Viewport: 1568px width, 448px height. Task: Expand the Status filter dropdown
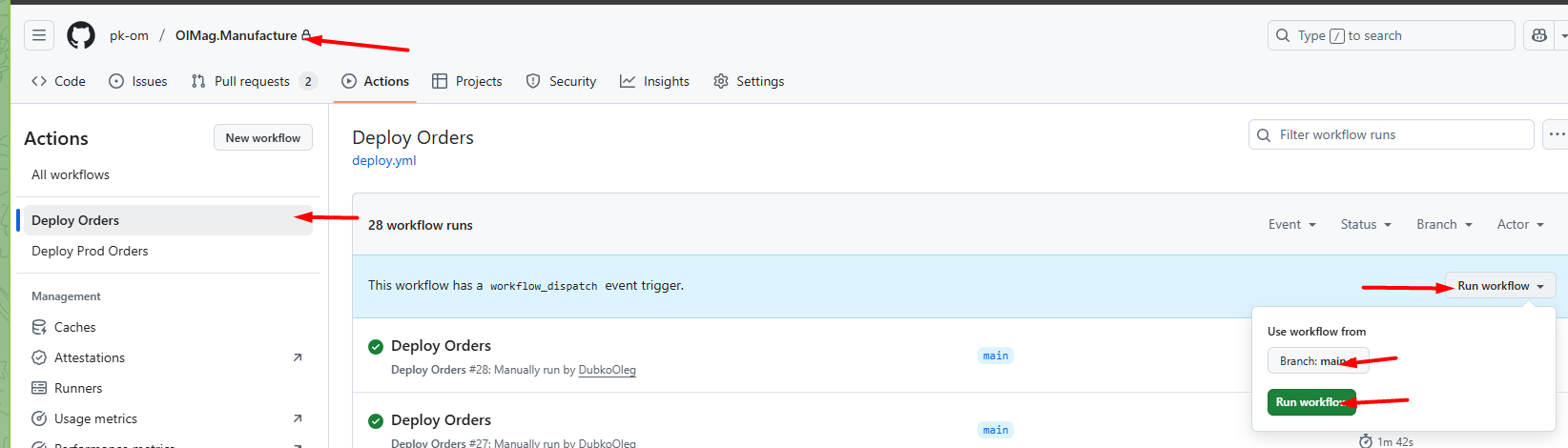tap(1365, 225)
